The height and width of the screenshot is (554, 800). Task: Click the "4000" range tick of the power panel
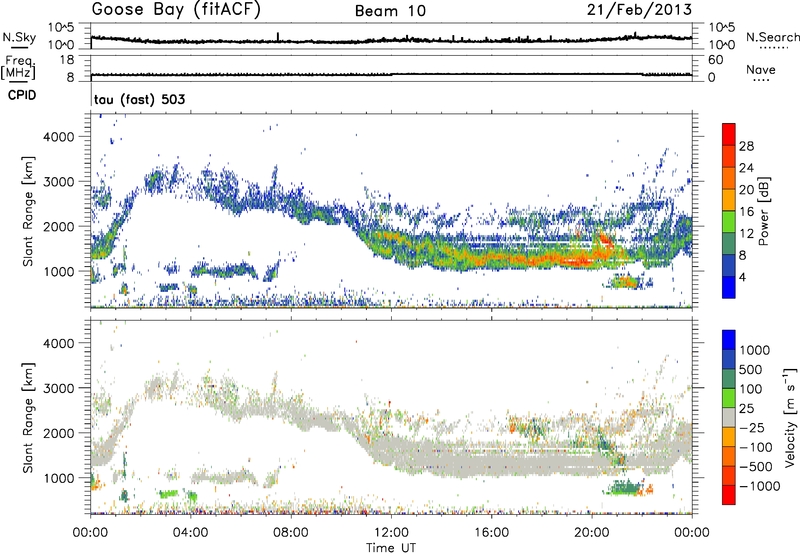coord(58,137)
